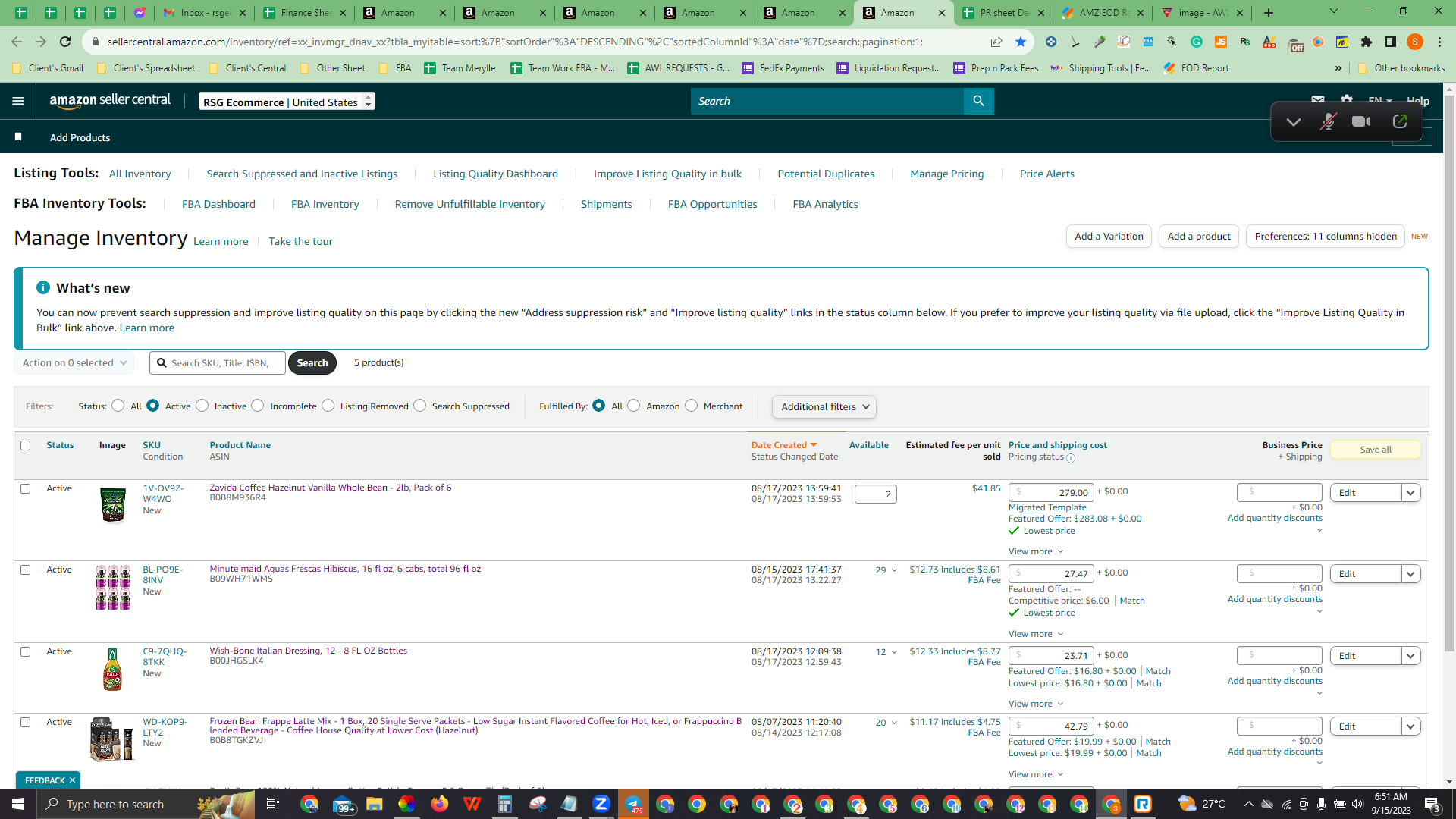This screenshot has width=1456, height=819.
Task: Click the Add a product button
Action: [x=1199, y=237]
